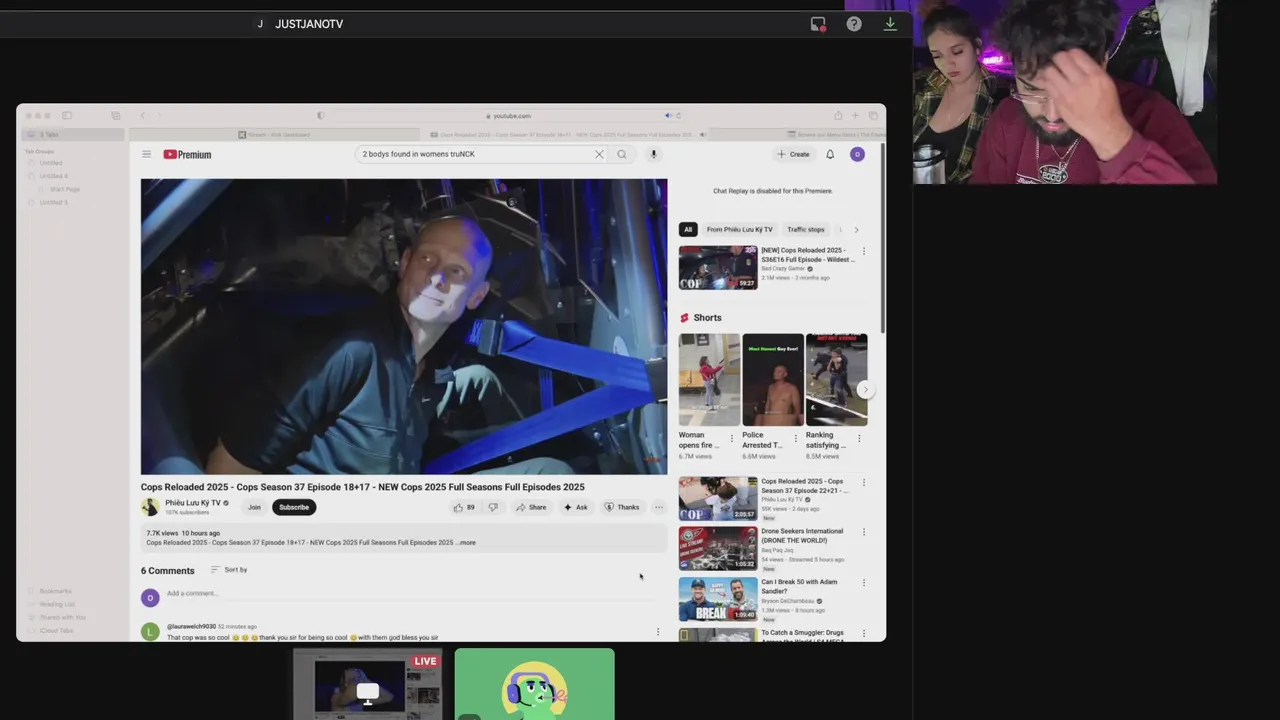Viewport: 1280px width, 720px height.
Task: Click the Add a comment field
Action: pyautogui.click(x=410, y=594)
